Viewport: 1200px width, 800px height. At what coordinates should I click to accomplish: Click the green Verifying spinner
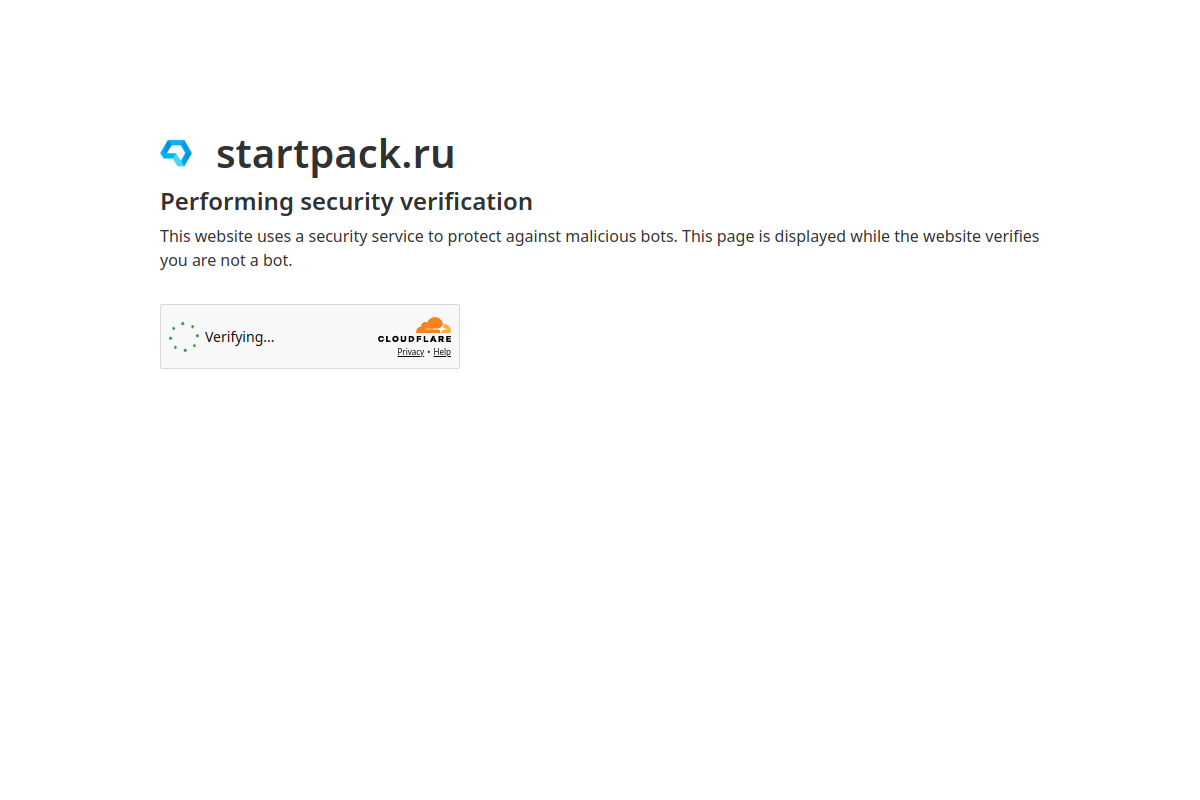pyautogui.click(x=184, y=337)
